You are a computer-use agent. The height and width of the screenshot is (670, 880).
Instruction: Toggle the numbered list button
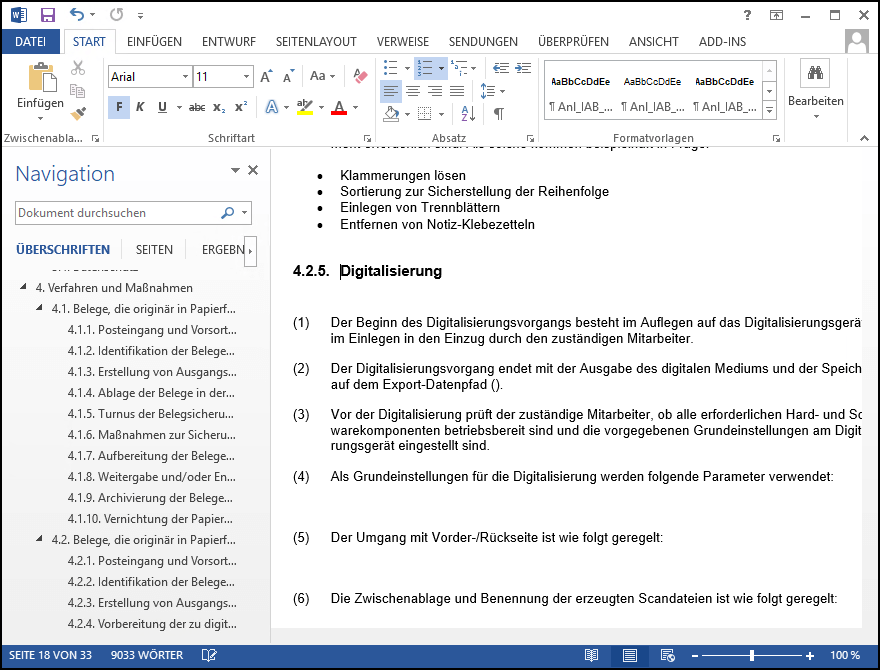pos(425,68)
